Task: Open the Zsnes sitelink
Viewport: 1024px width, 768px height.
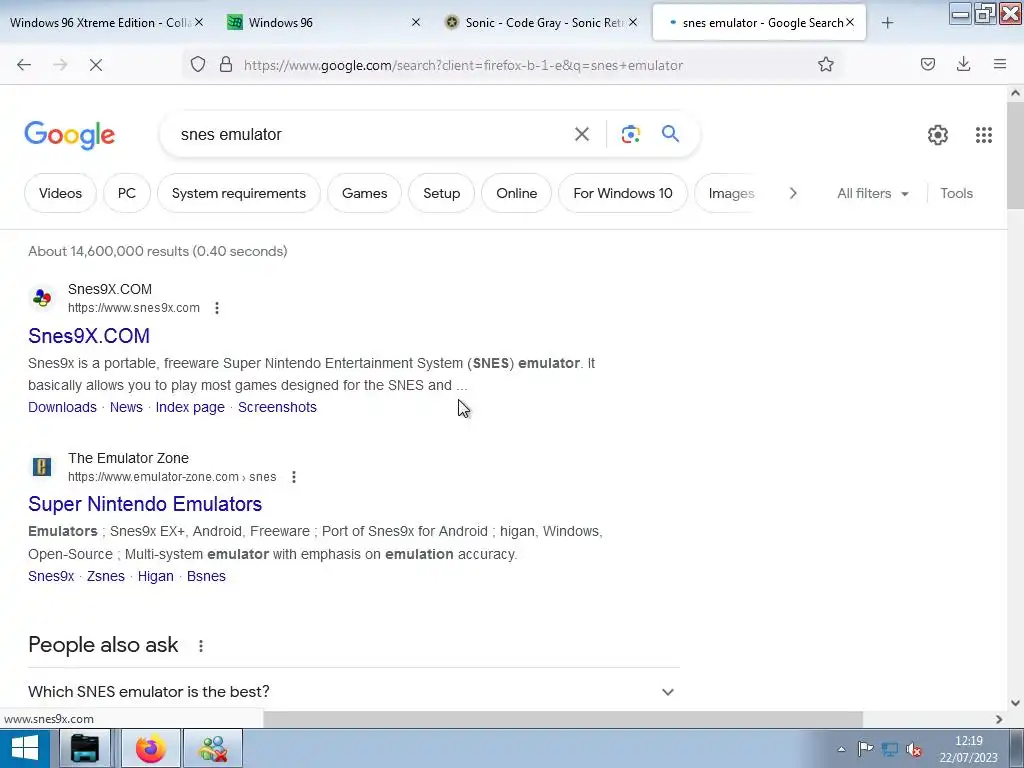Action: [x=106, y=576]
